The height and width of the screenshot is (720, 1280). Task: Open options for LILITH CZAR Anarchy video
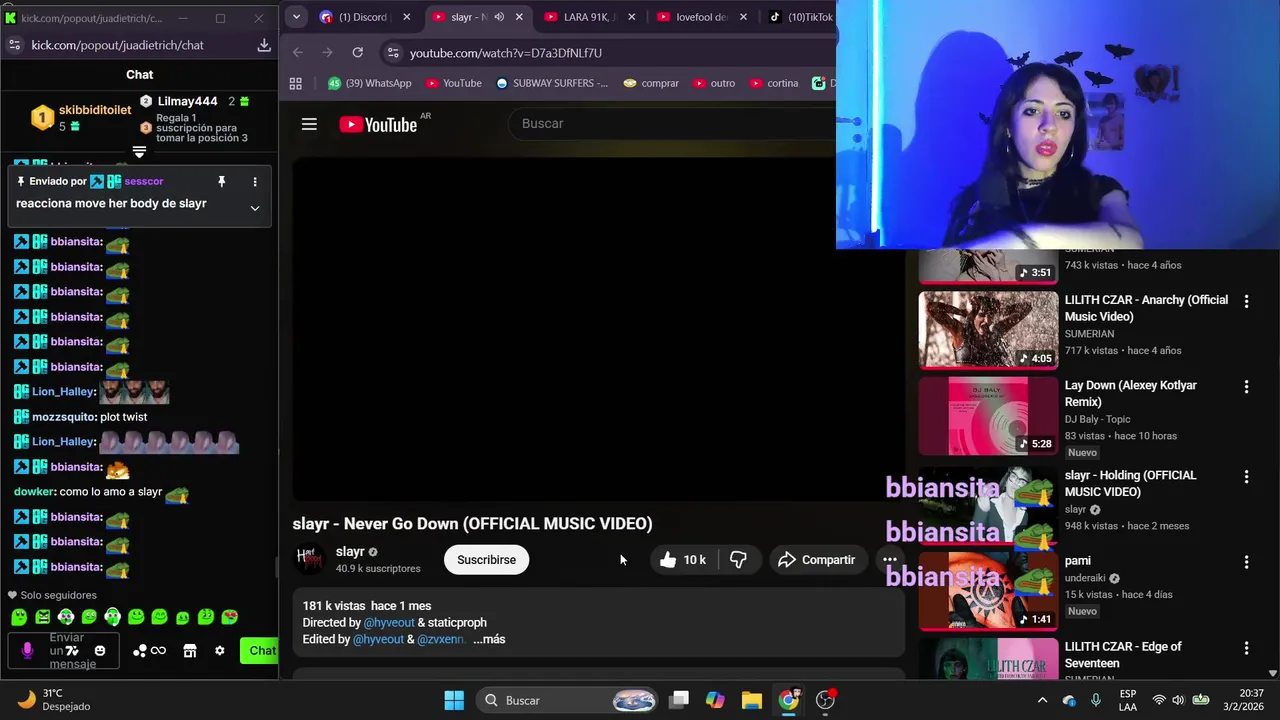coord(1246,301)
